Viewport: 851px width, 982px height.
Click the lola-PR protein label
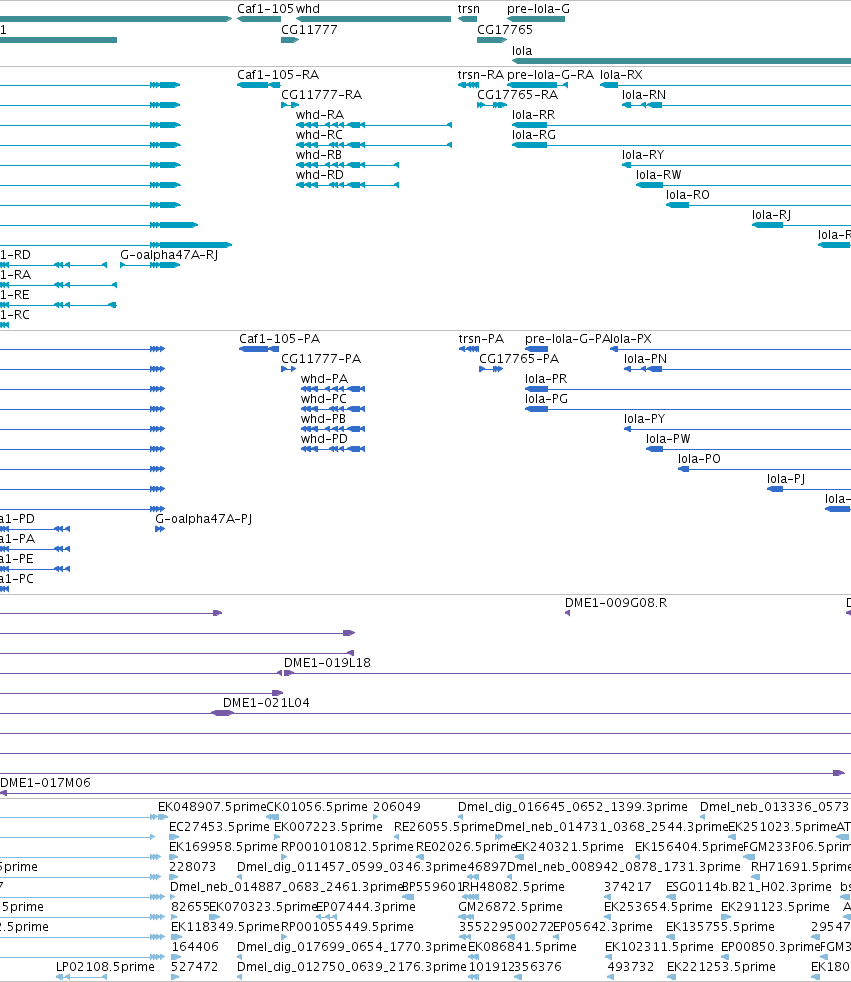546,379
